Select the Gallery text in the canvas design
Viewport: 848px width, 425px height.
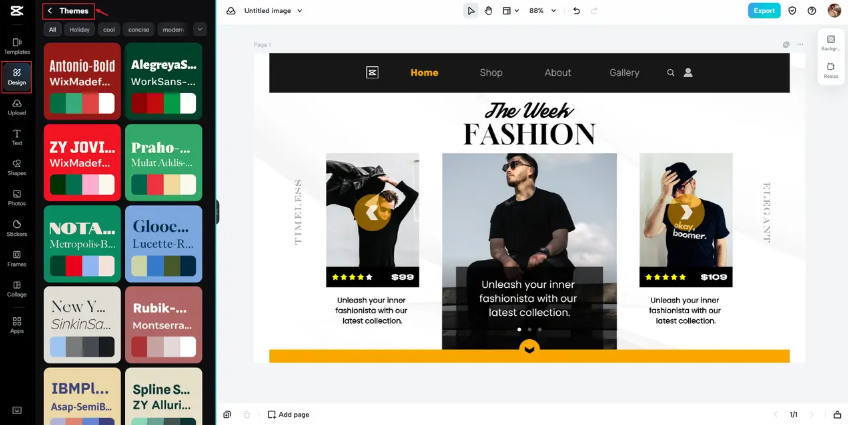coord(624,72)
